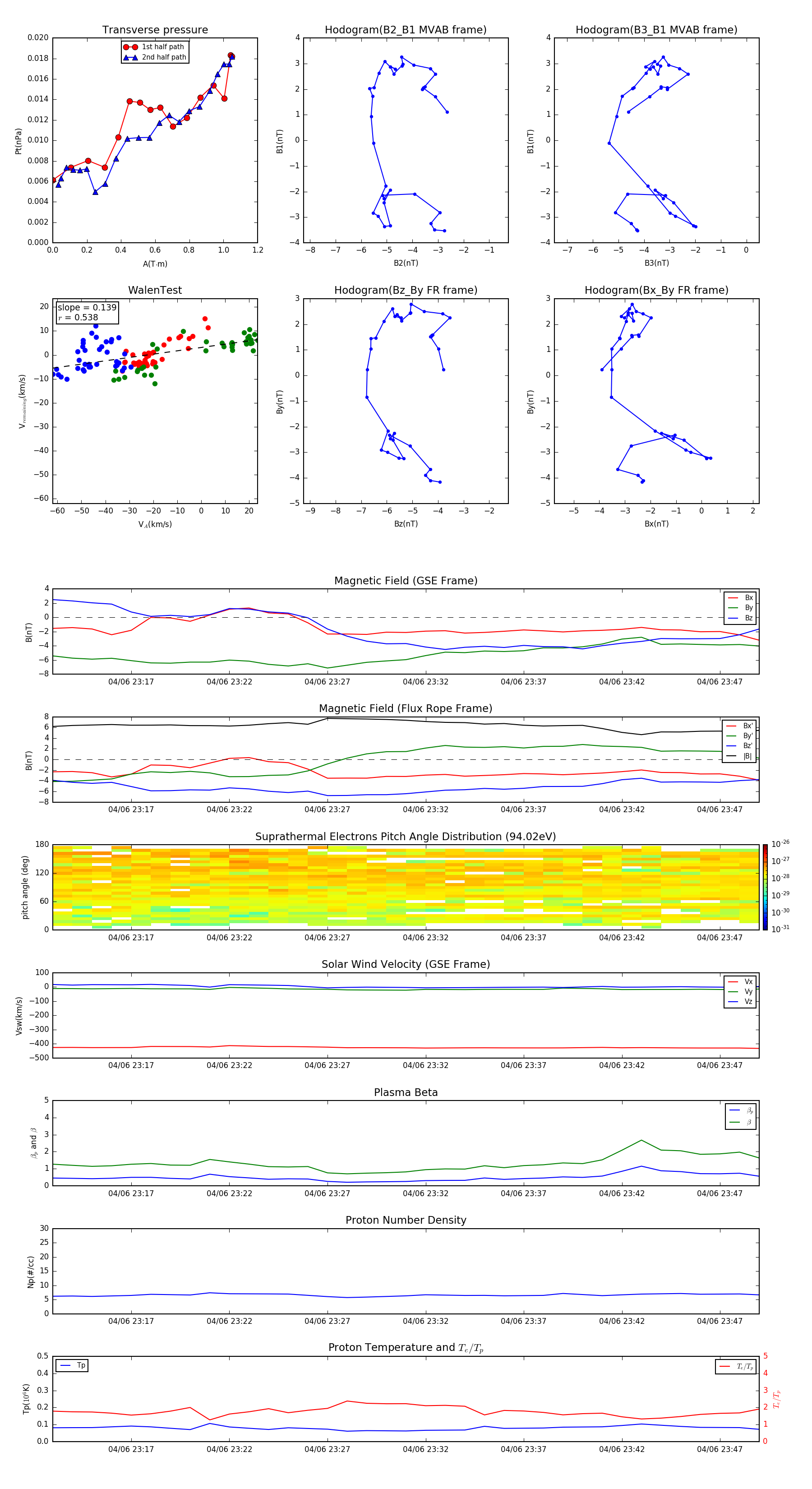
Task: Select 'Bz' in the GSE magnetic field legend
Action: click(740, 618)
